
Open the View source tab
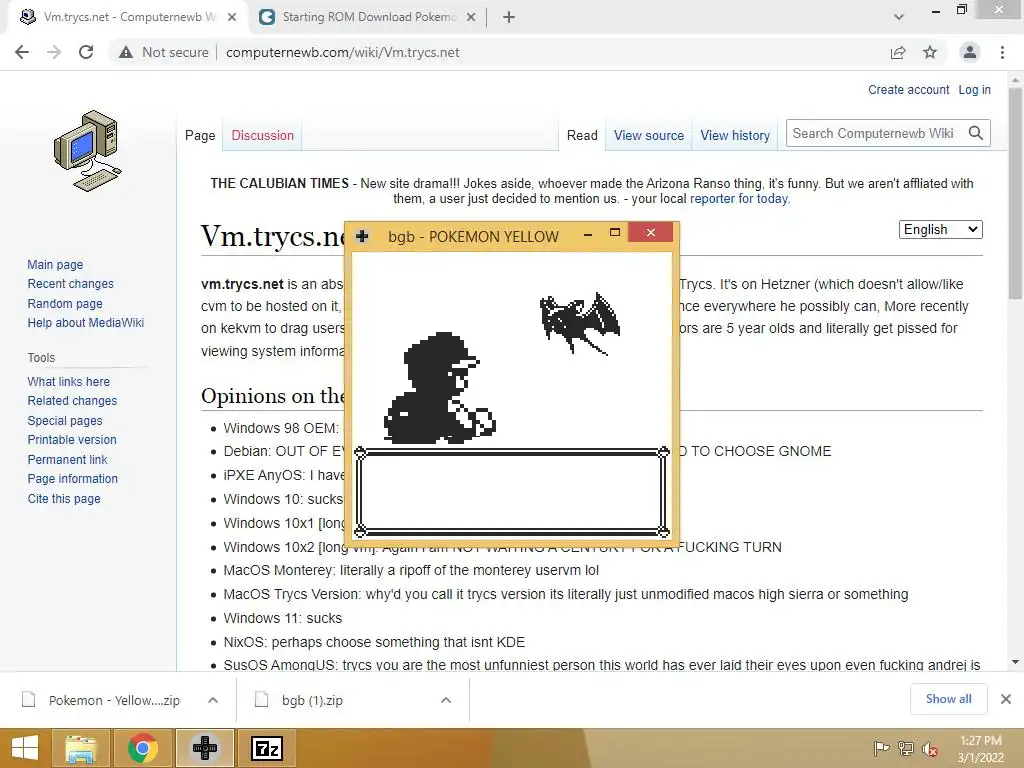coord(648,135)
